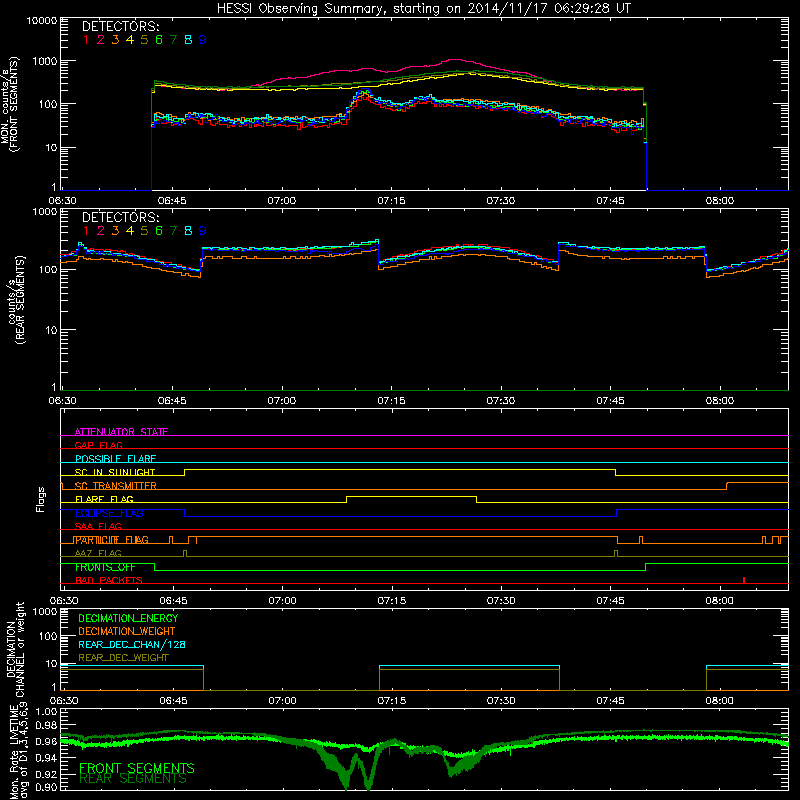Click 07:45 time label under flags plot

pos(610,601)
